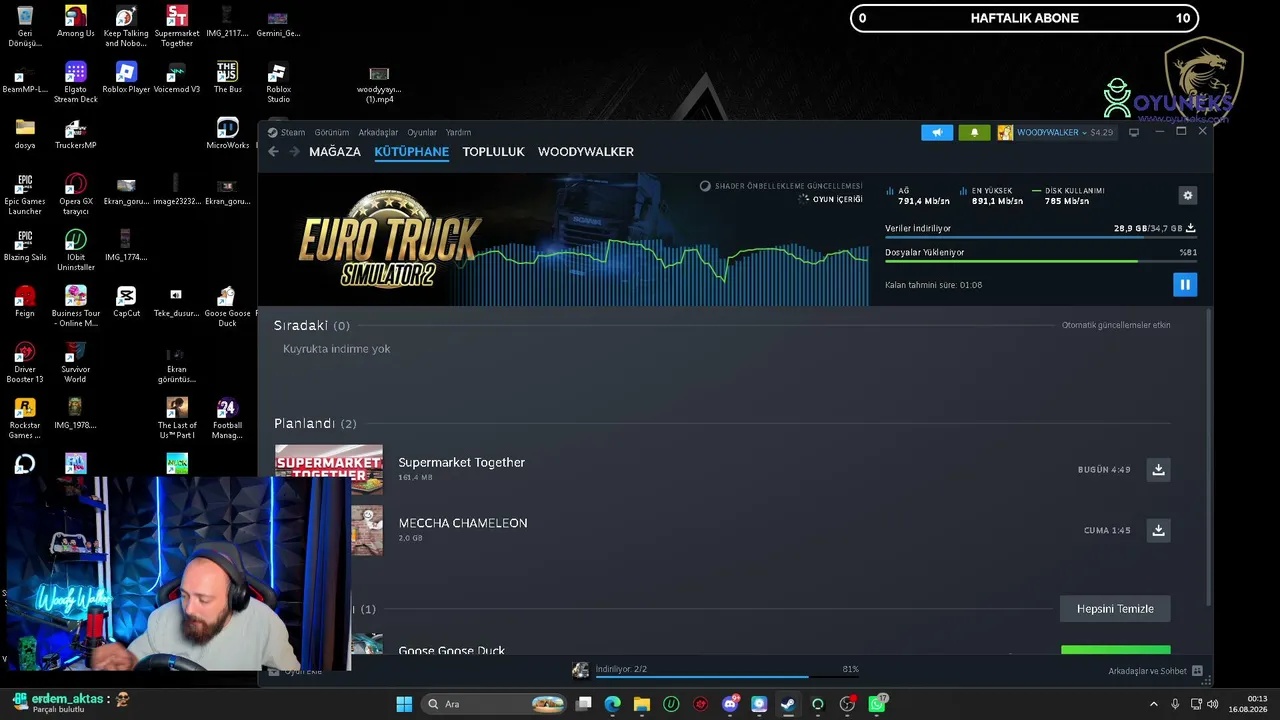1280x720 pixels.
Task: Open the Supermarket Together thumbnail
Action: (329, 470)
